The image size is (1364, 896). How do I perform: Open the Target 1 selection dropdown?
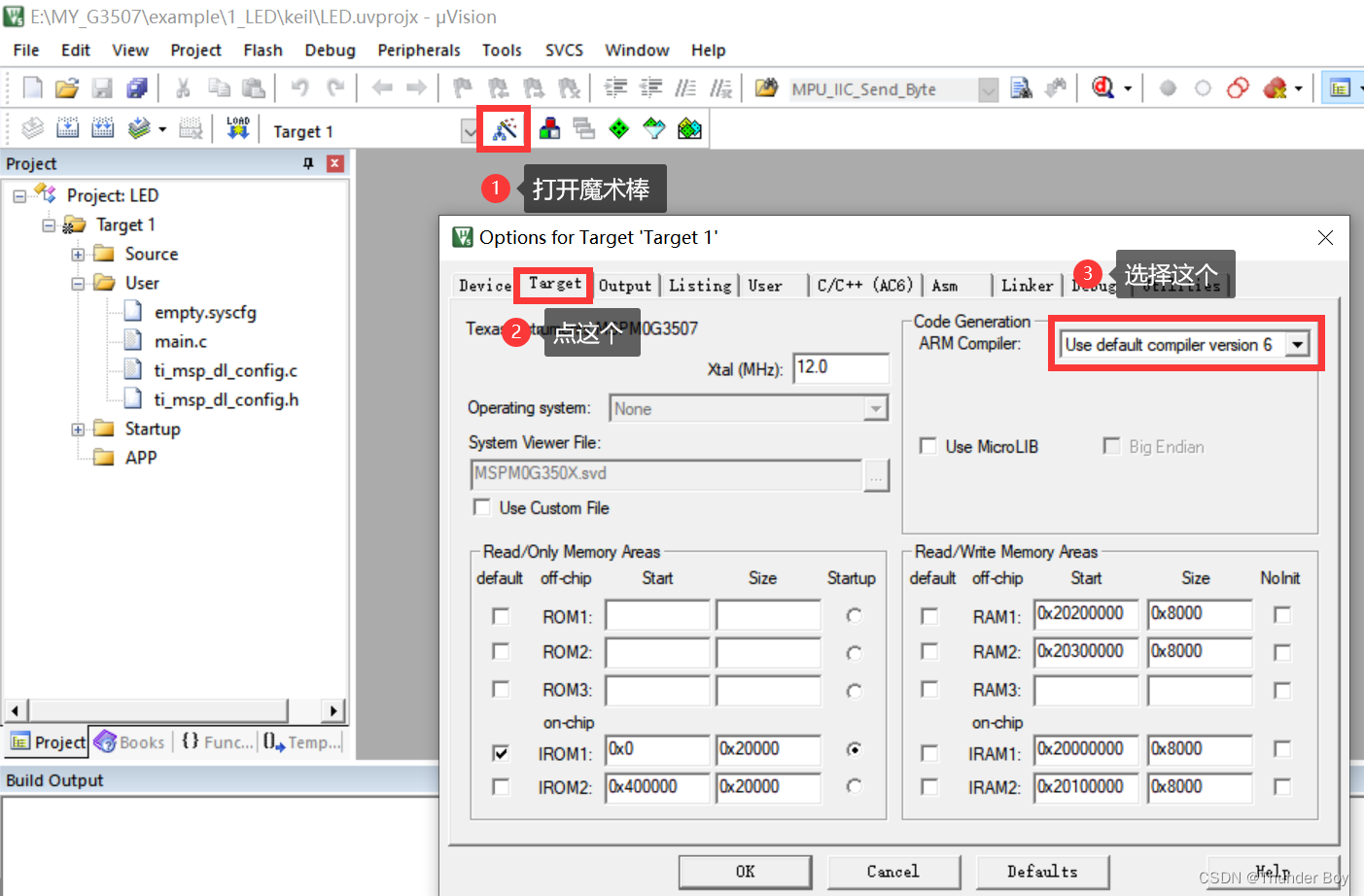470,131
